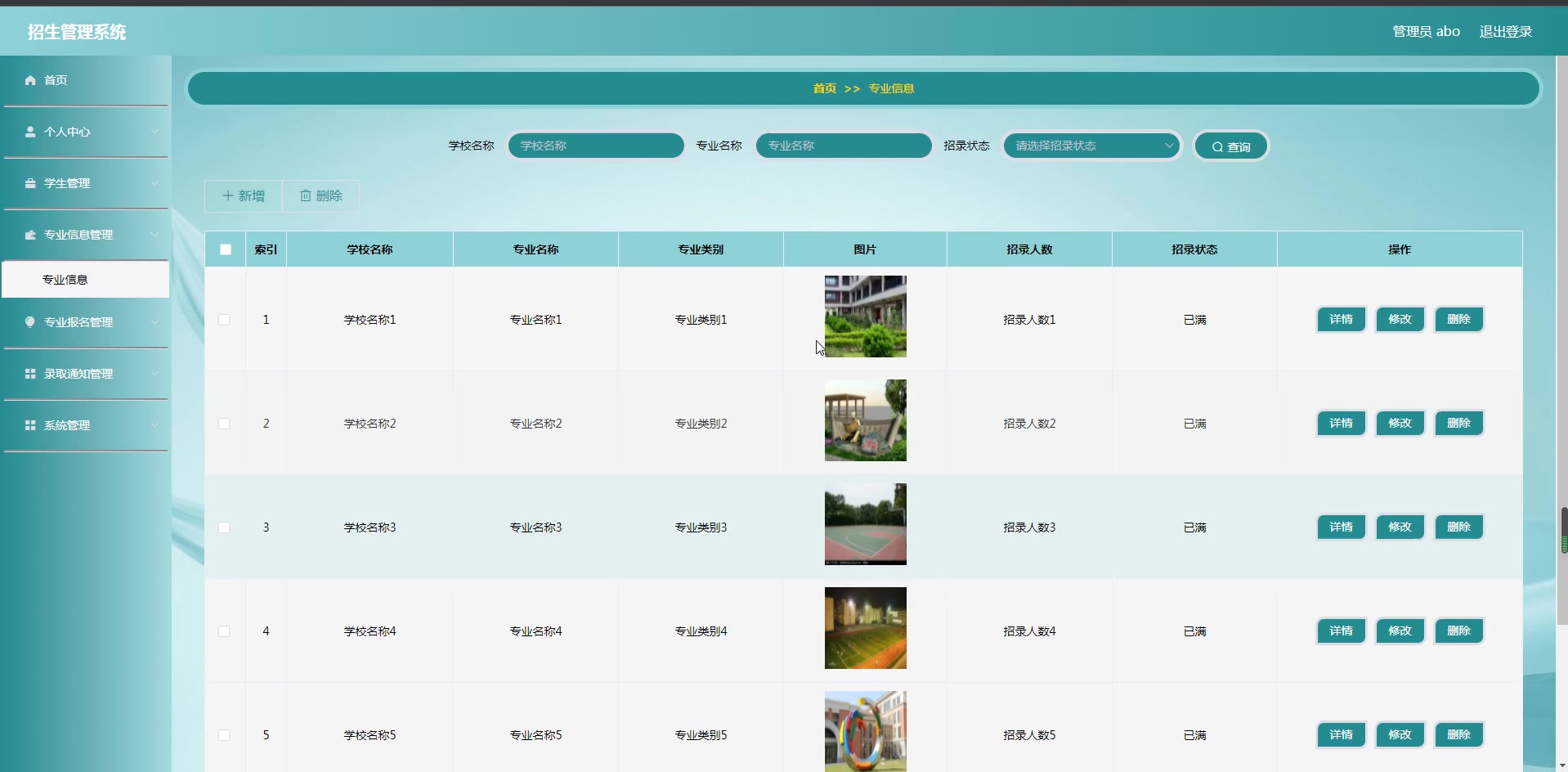Click the 新增 add button

pyautogui.click(x=244, y=195)
